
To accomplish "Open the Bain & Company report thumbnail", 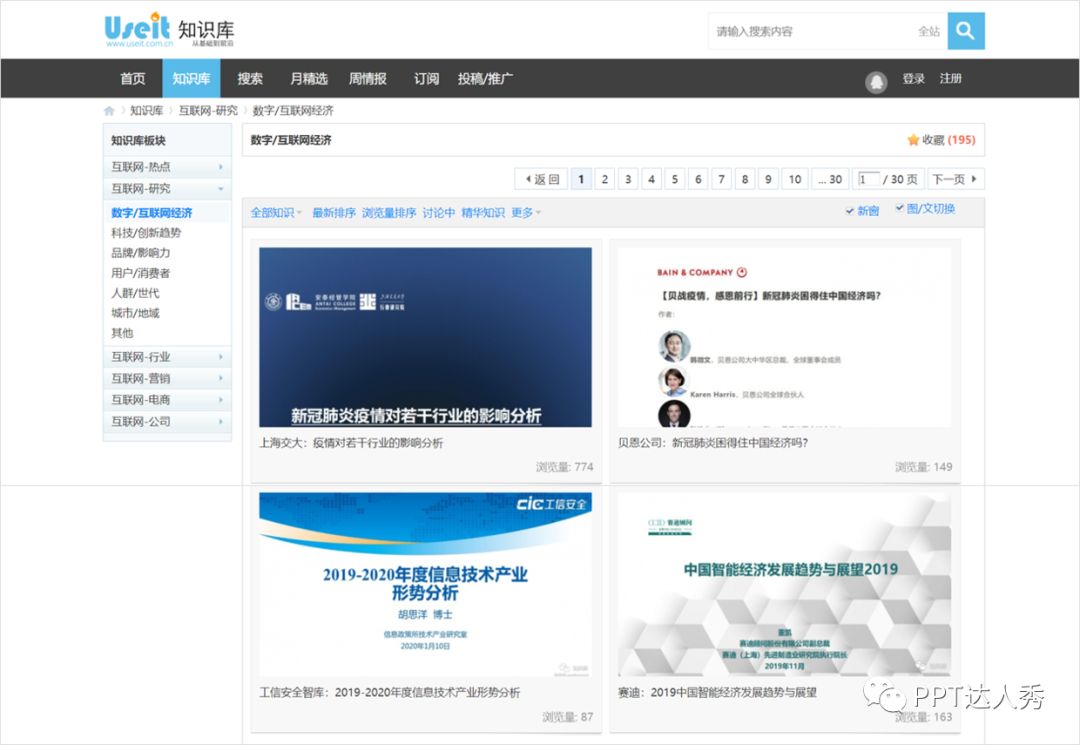I will coord(785,337).
